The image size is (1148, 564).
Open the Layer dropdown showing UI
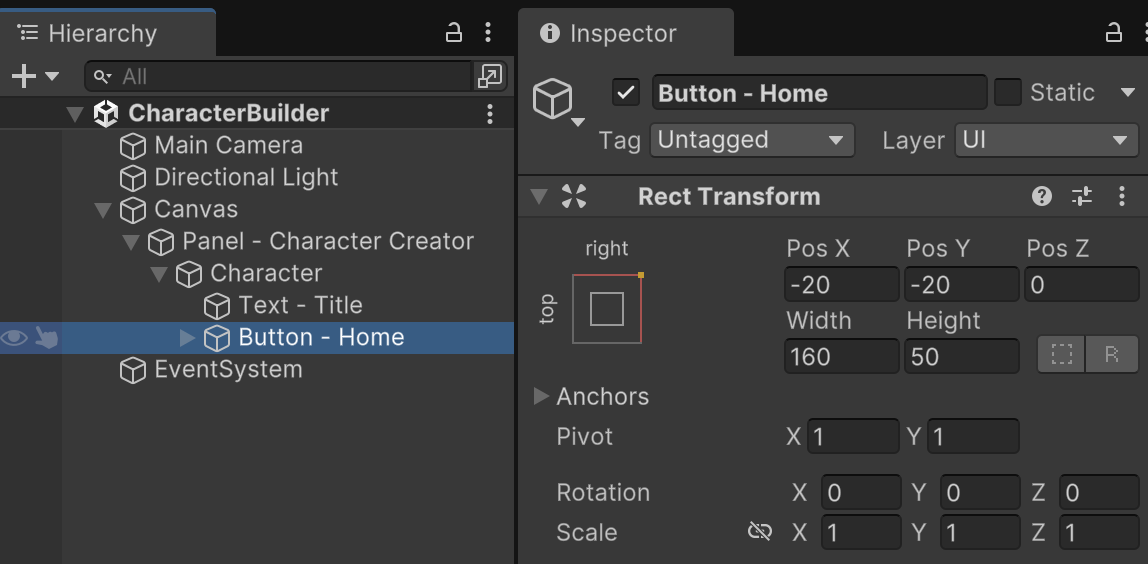coord(1046,140)
